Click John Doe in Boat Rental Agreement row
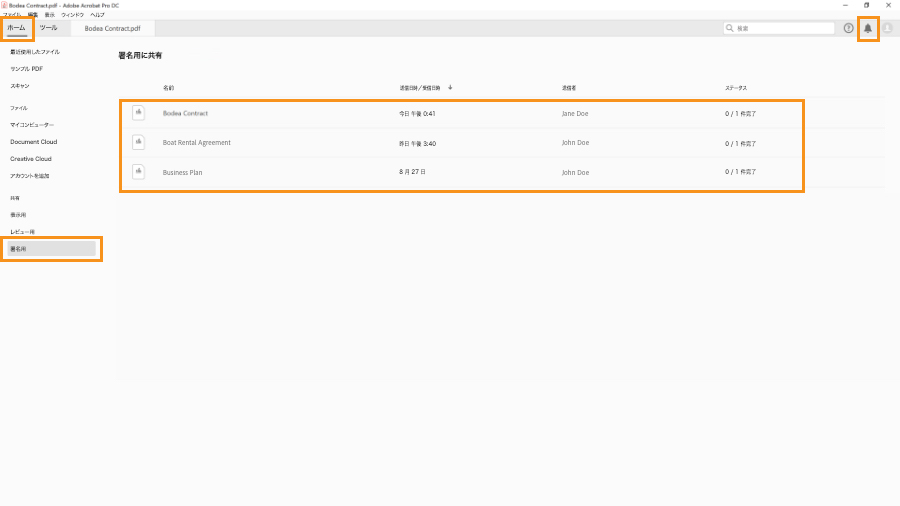The image size is (900, 506). (575, 143)
